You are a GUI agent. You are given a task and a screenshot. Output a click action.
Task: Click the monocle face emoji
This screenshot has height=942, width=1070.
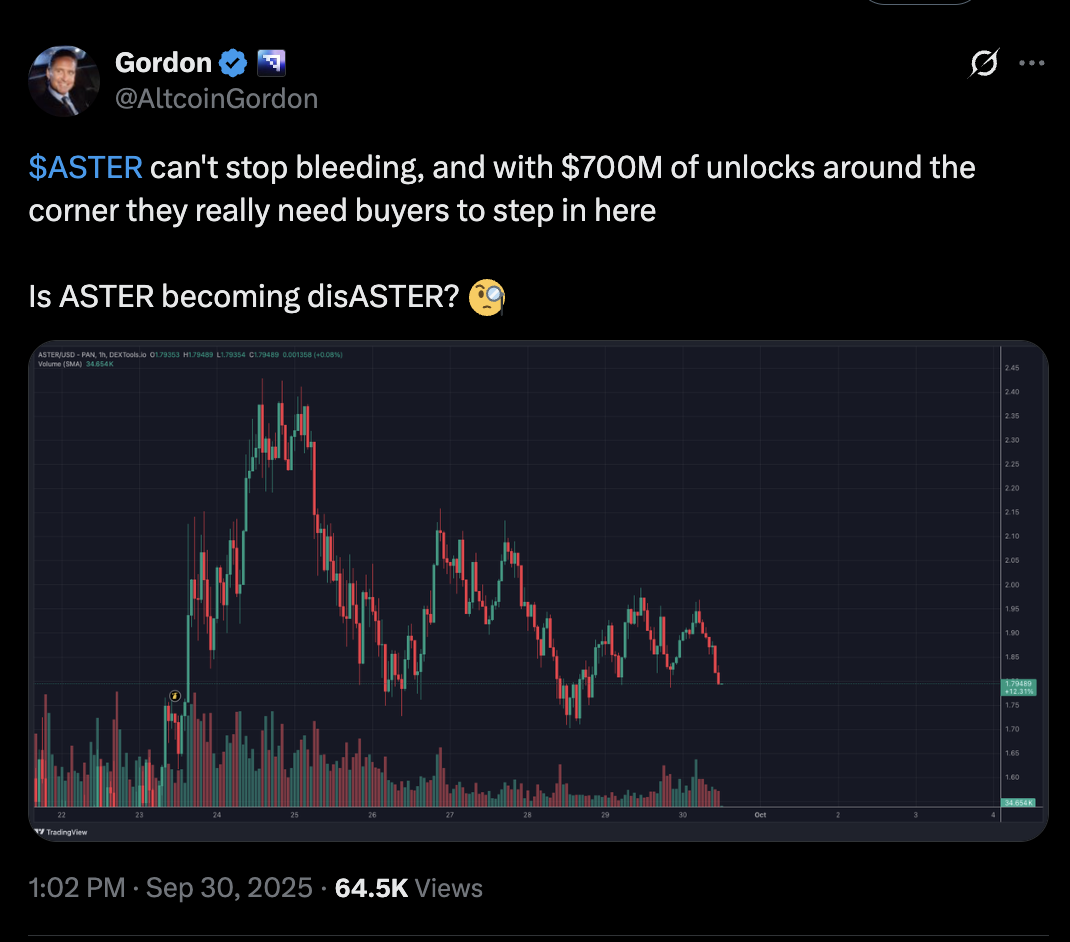(x=487, y=297)
